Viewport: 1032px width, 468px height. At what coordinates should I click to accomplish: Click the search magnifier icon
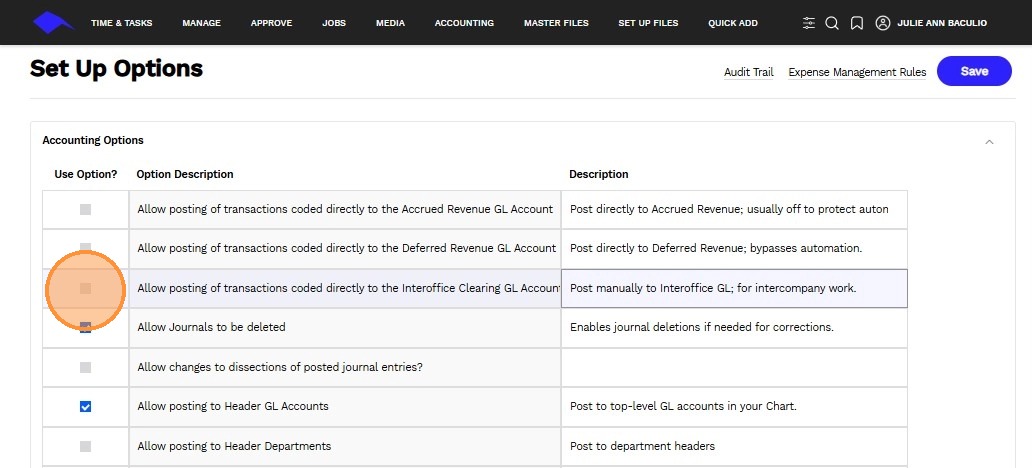point(832,23)
